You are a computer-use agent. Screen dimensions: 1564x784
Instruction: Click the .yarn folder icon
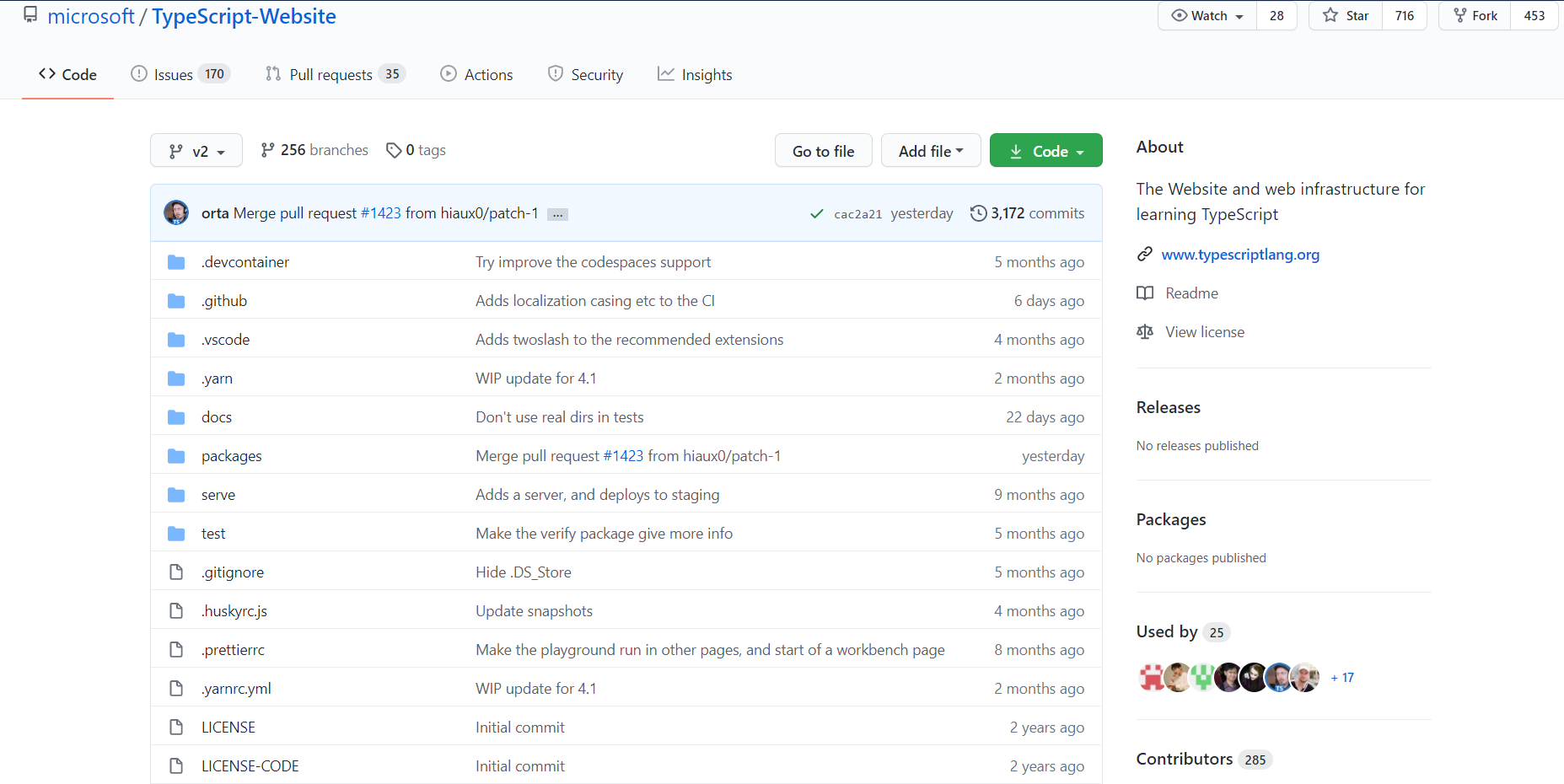[x=176, y=379]
